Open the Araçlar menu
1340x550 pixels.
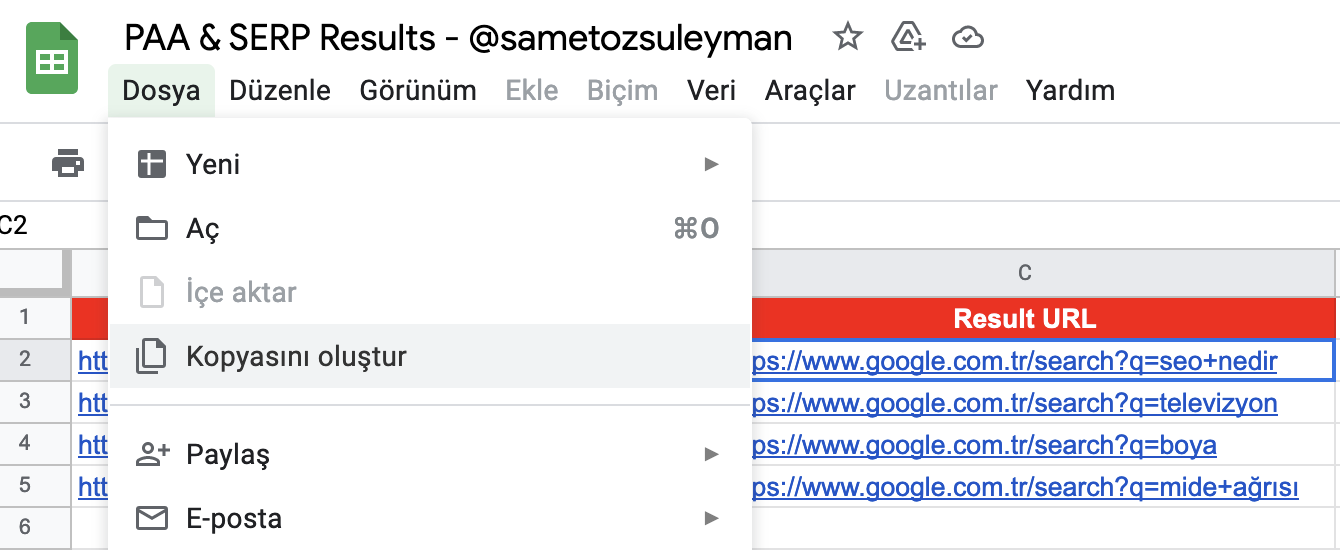(810, 91)
